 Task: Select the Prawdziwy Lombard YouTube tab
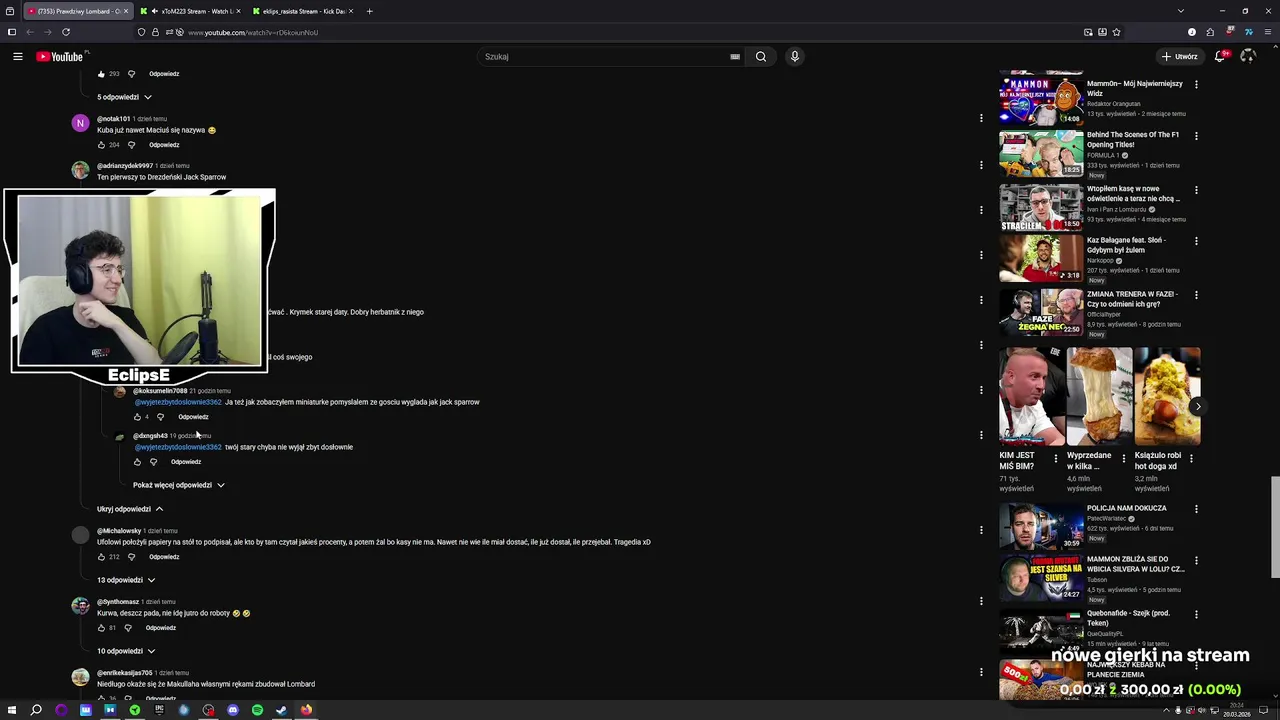click(x=76, y=11)
